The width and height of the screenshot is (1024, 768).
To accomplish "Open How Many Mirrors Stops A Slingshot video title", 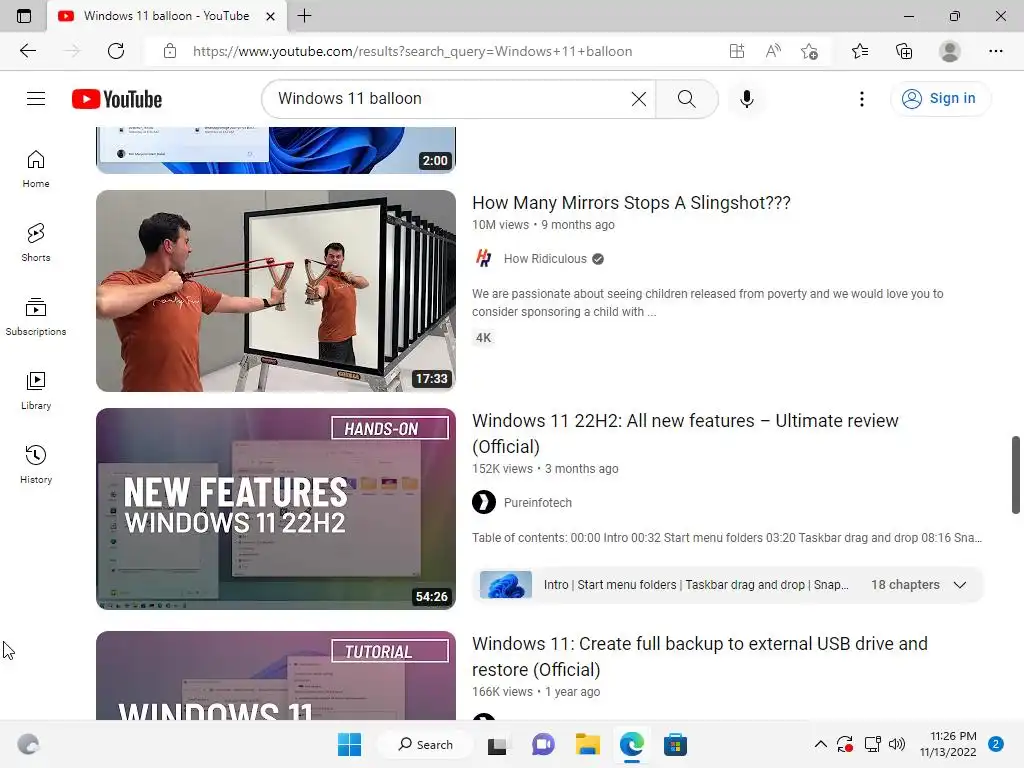I will click(x=631, y=203).
